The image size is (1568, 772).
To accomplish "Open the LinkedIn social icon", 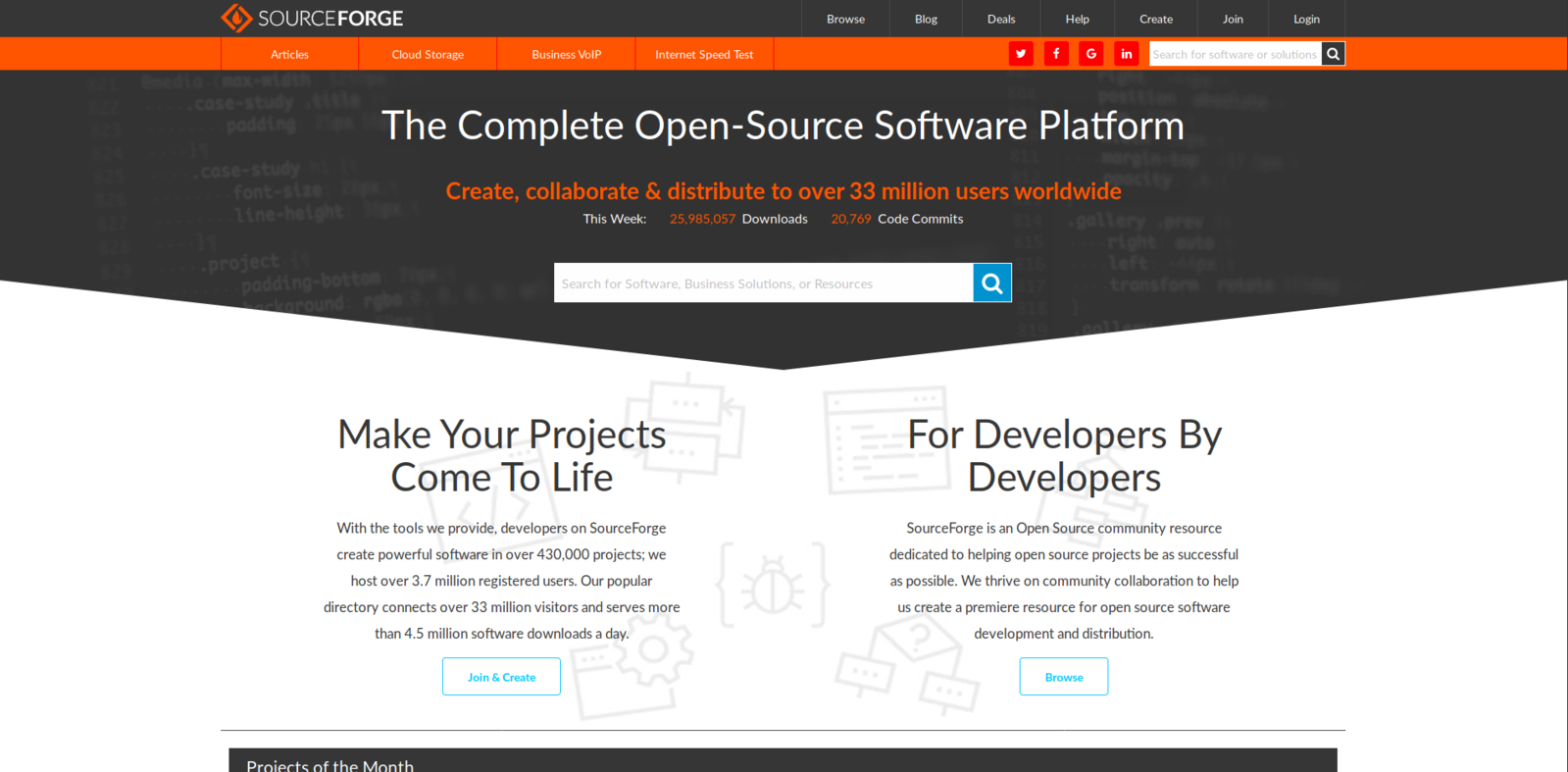I will tap(1127, 54).
